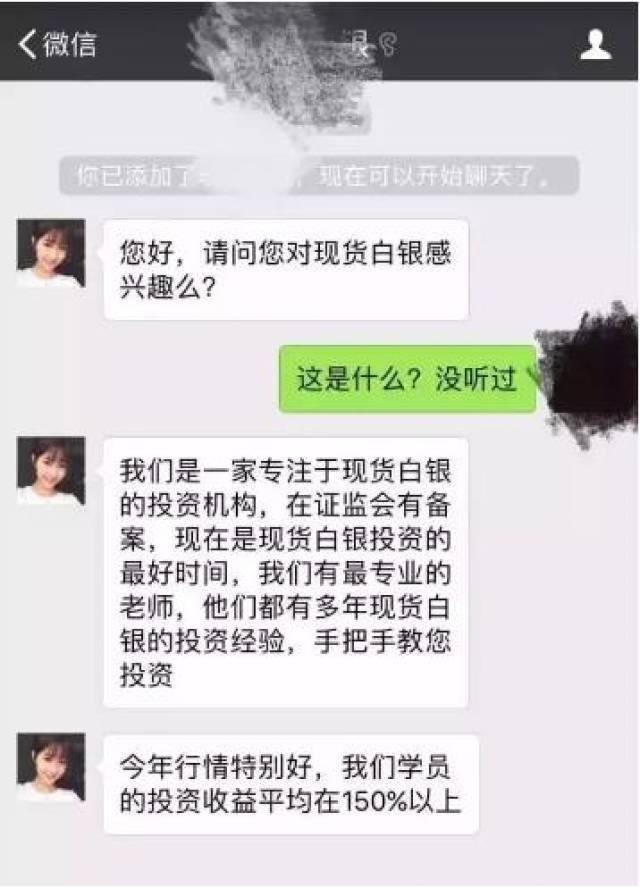Select the message 您好，请问您对现货白银感兴趣么
The width and height of the screenshot is (640, 888).
[286, 270]
